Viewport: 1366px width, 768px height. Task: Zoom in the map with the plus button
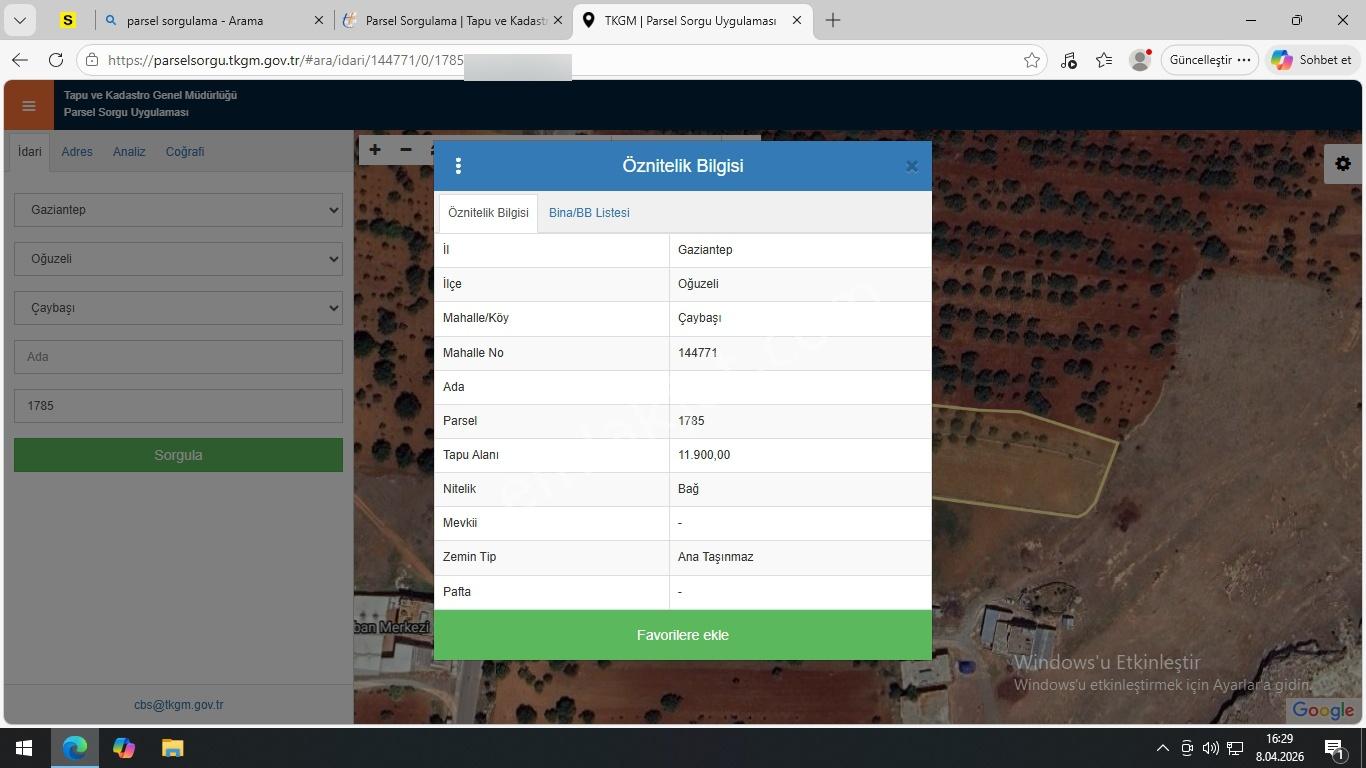point(374,150)
